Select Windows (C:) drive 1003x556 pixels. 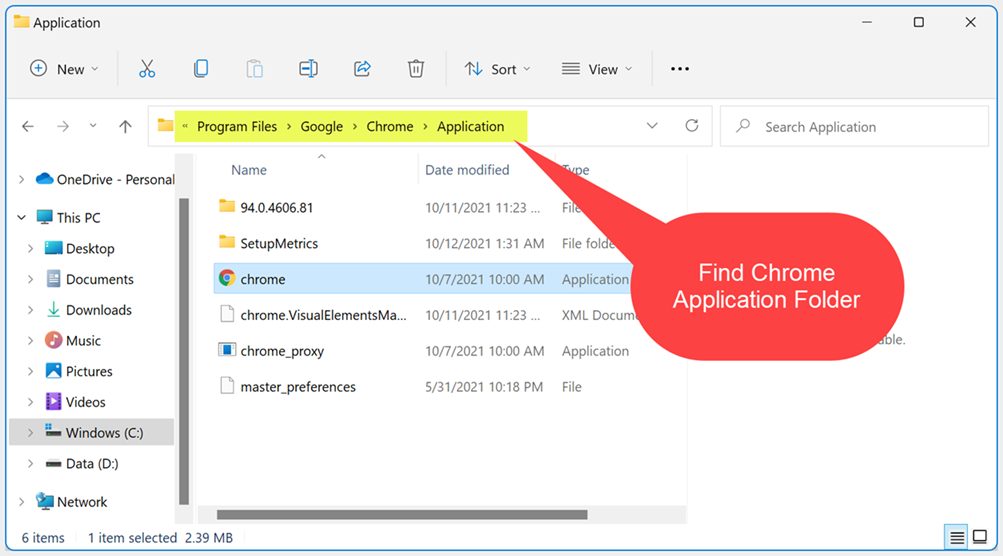coord(104,433)
